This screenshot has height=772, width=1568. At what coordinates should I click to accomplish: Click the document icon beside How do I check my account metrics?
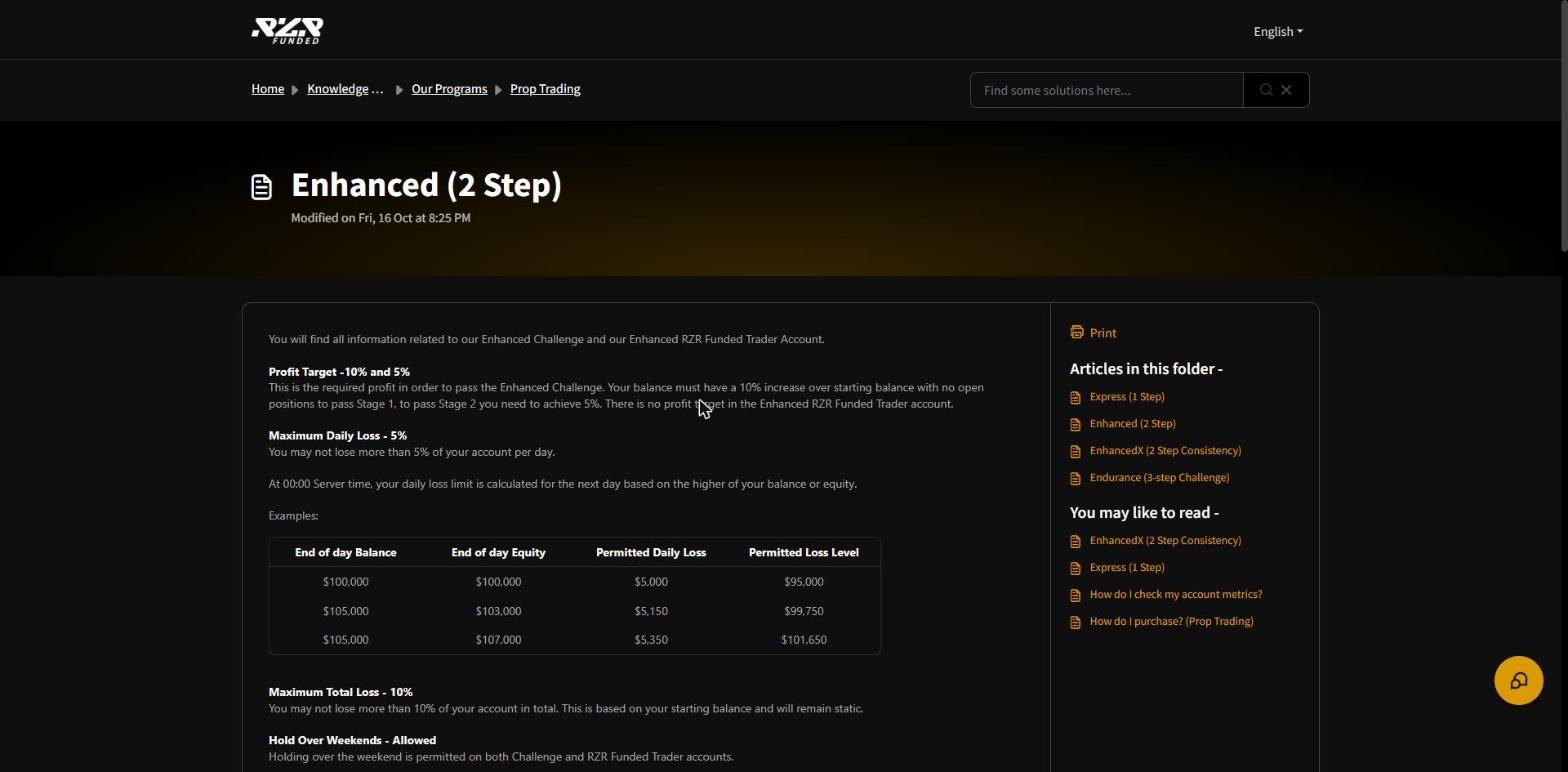tap(1076, 595)
